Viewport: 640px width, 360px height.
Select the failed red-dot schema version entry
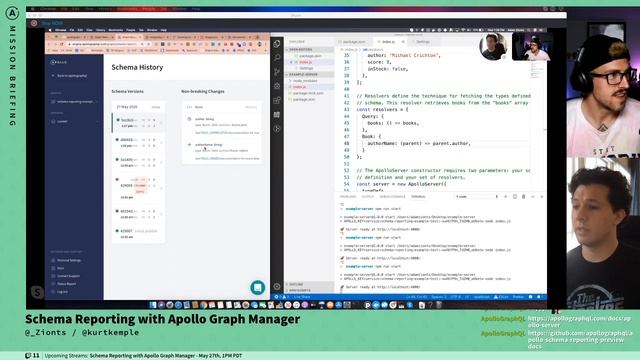pyautogui.click(x=138, y=188)
